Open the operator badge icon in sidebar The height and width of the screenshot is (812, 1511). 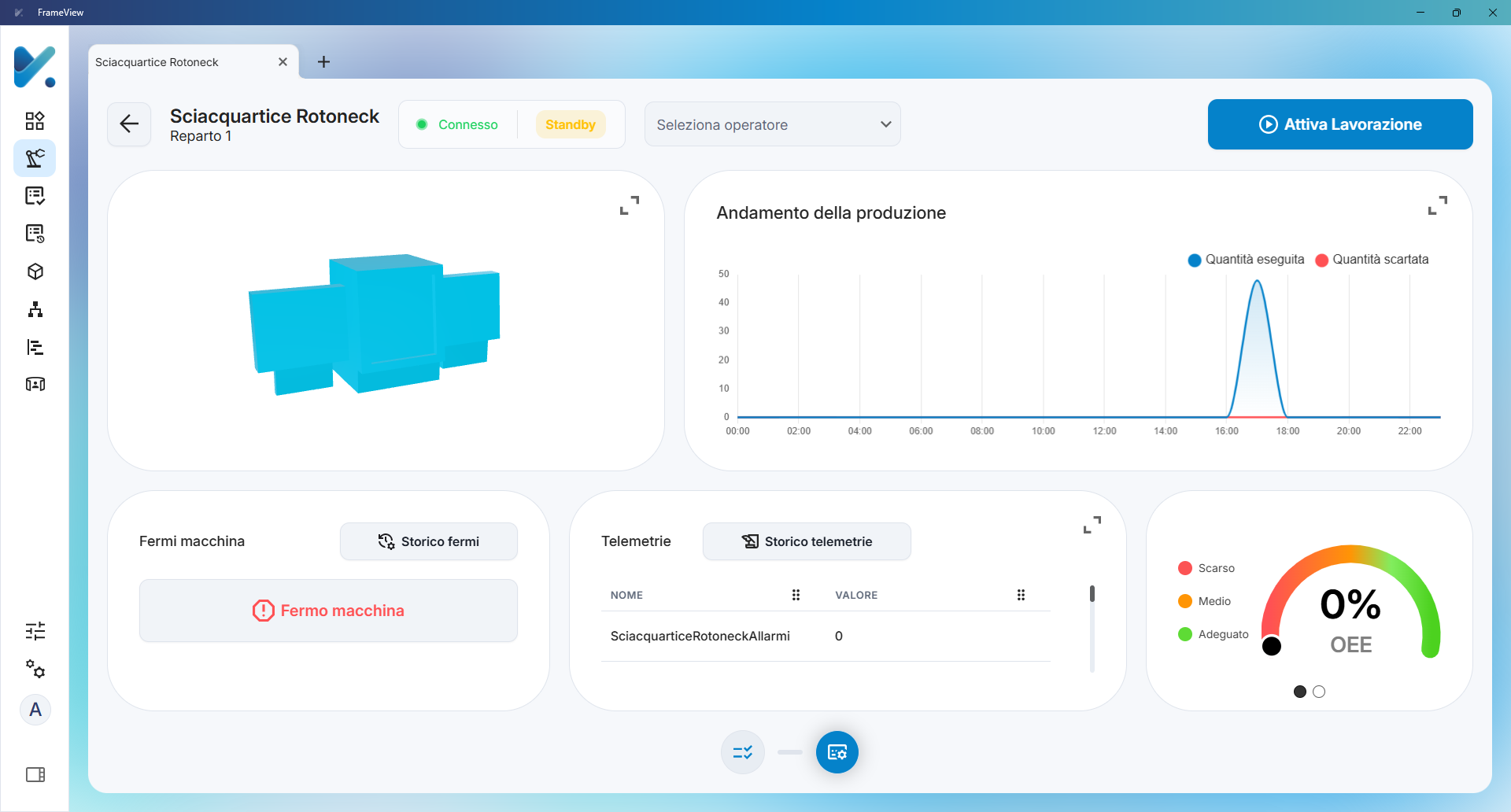coord(35,384)
